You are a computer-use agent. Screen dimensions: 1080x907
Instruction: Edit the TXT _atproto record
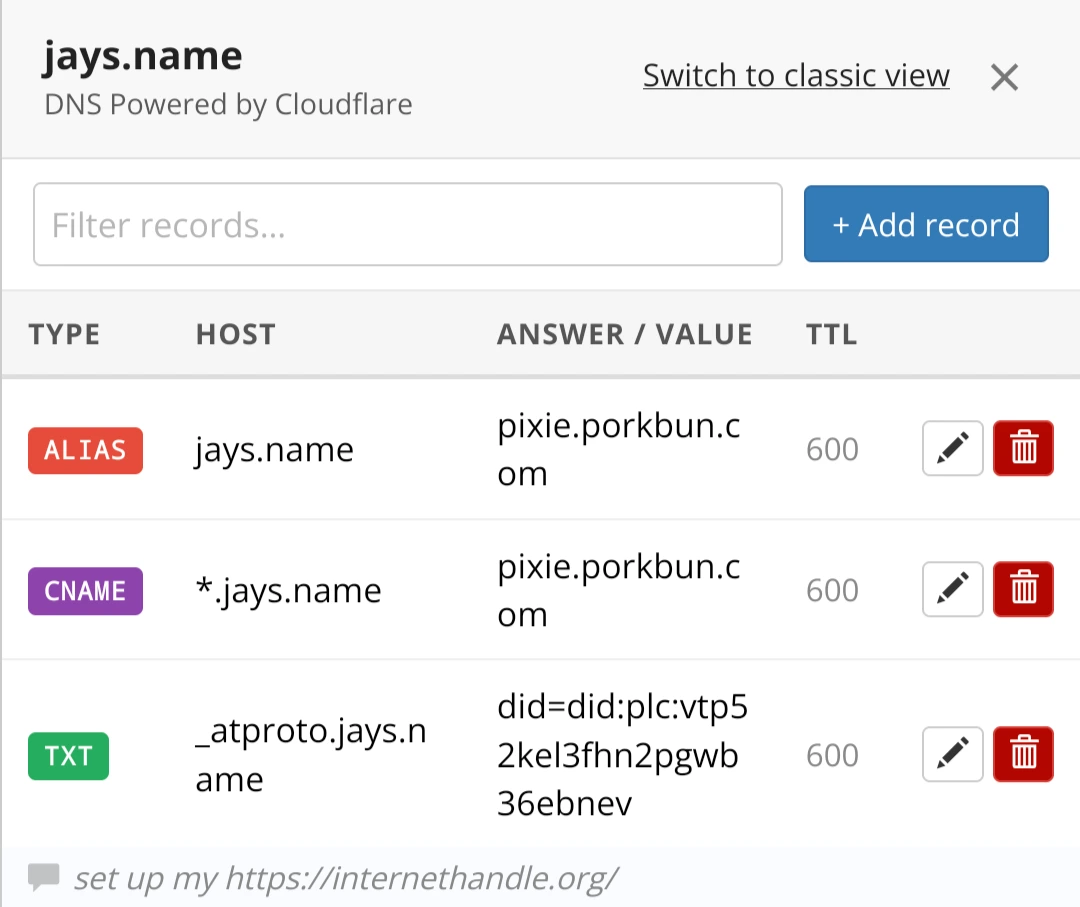click(x=952, y=754)
